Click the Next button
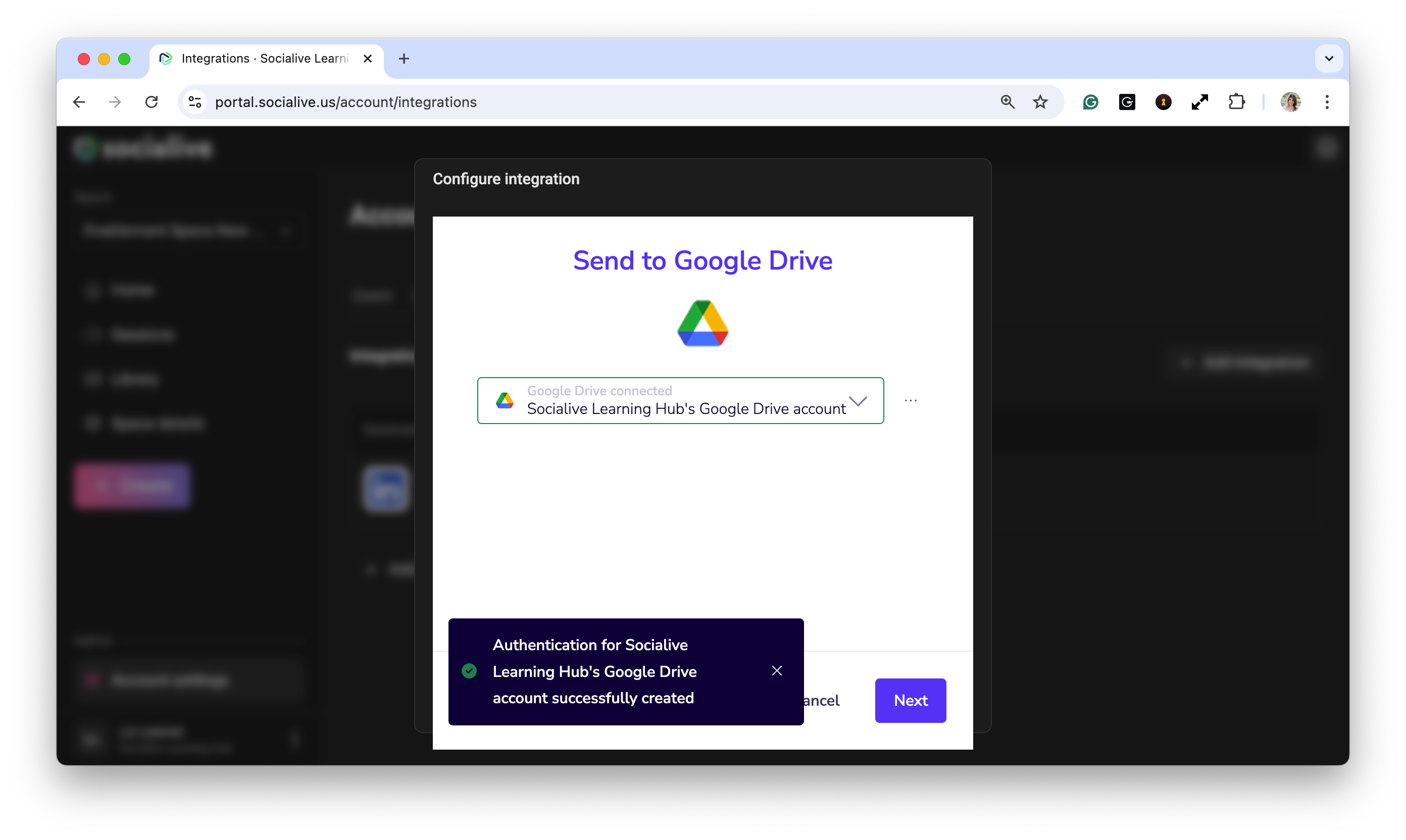This screenshot has width=1406, height=840. point(910,700)
